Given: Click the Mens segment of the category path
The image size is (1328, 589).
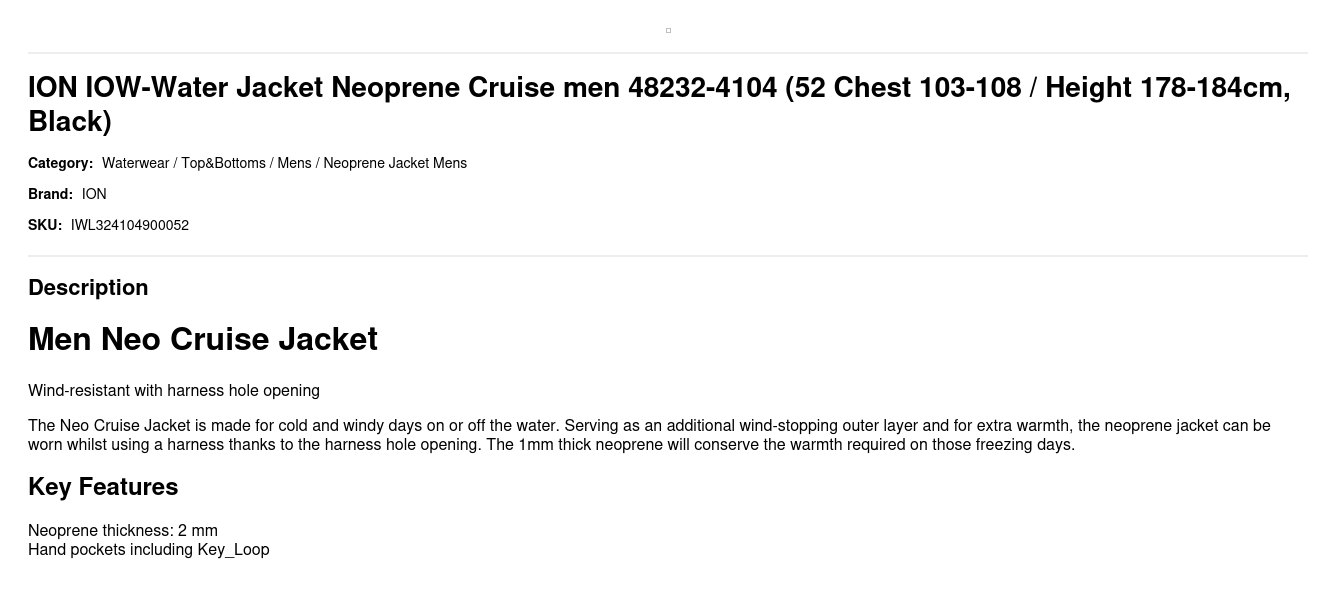Looking at the screenshot, I should 294,163.
